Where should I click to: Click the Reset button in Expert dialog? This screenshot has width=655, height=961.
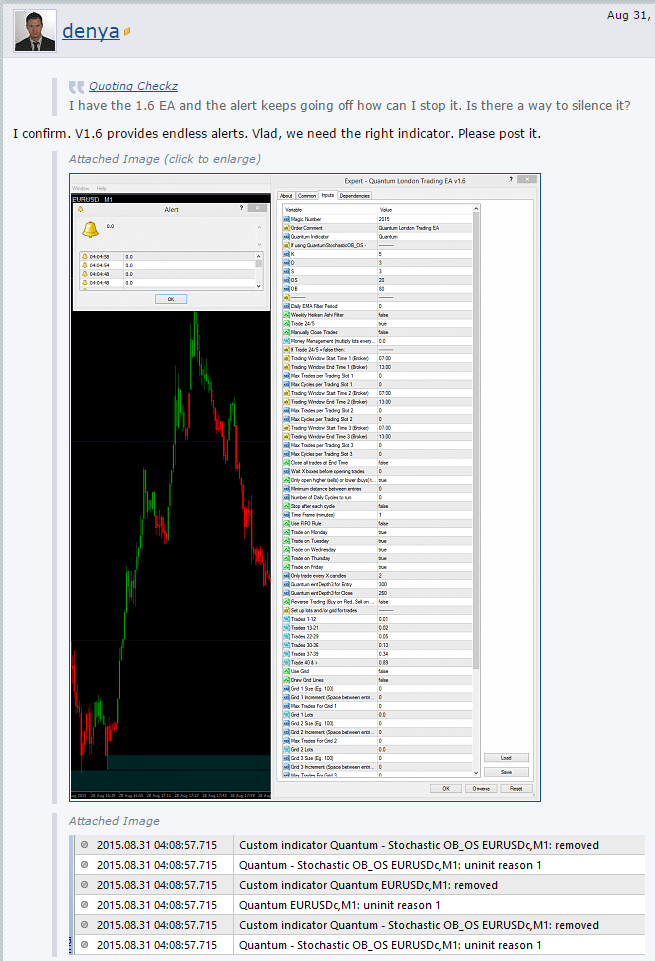coord(516,789)
